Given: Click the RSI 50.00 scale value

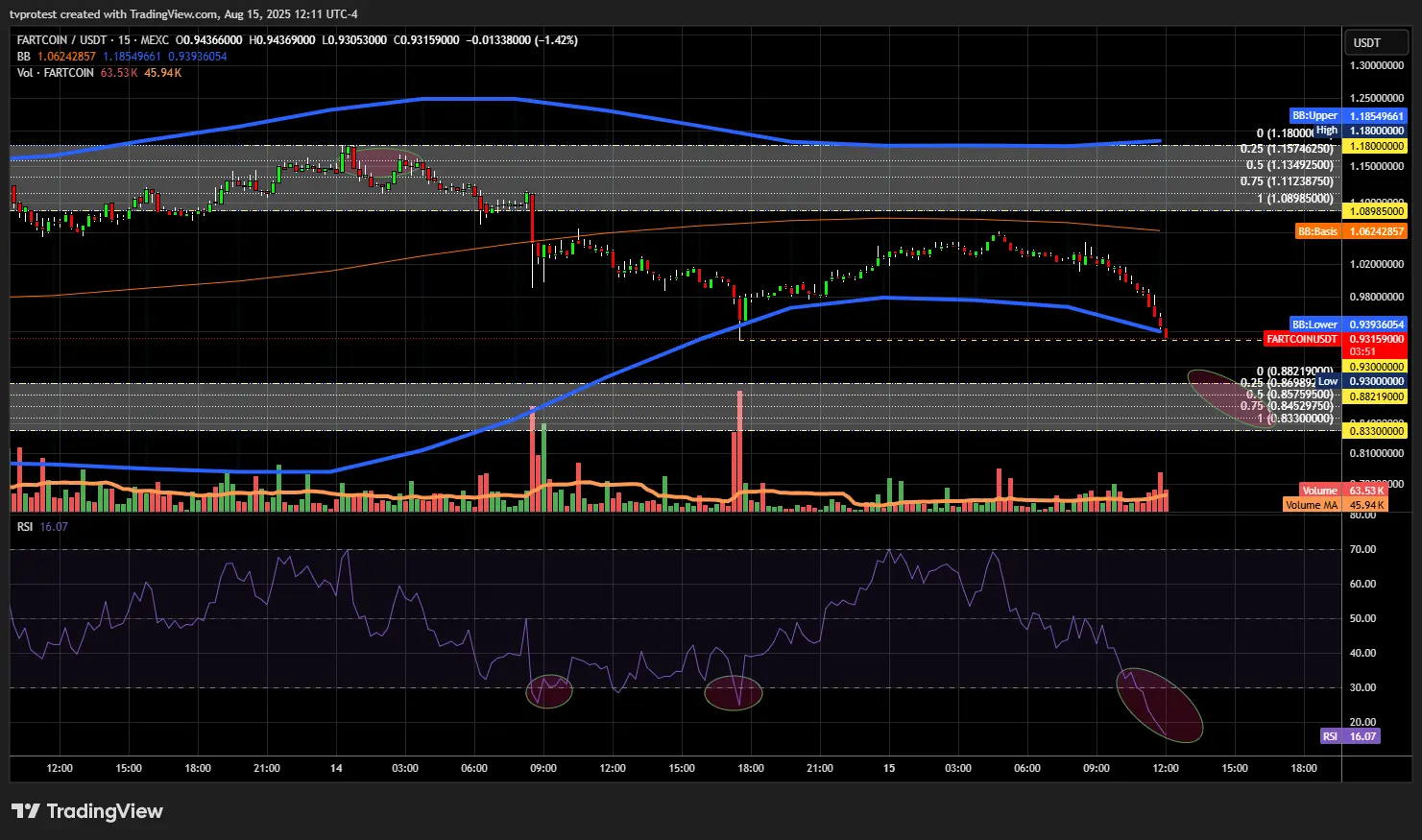Looking at the screenshot, I should coord(1362,619).
